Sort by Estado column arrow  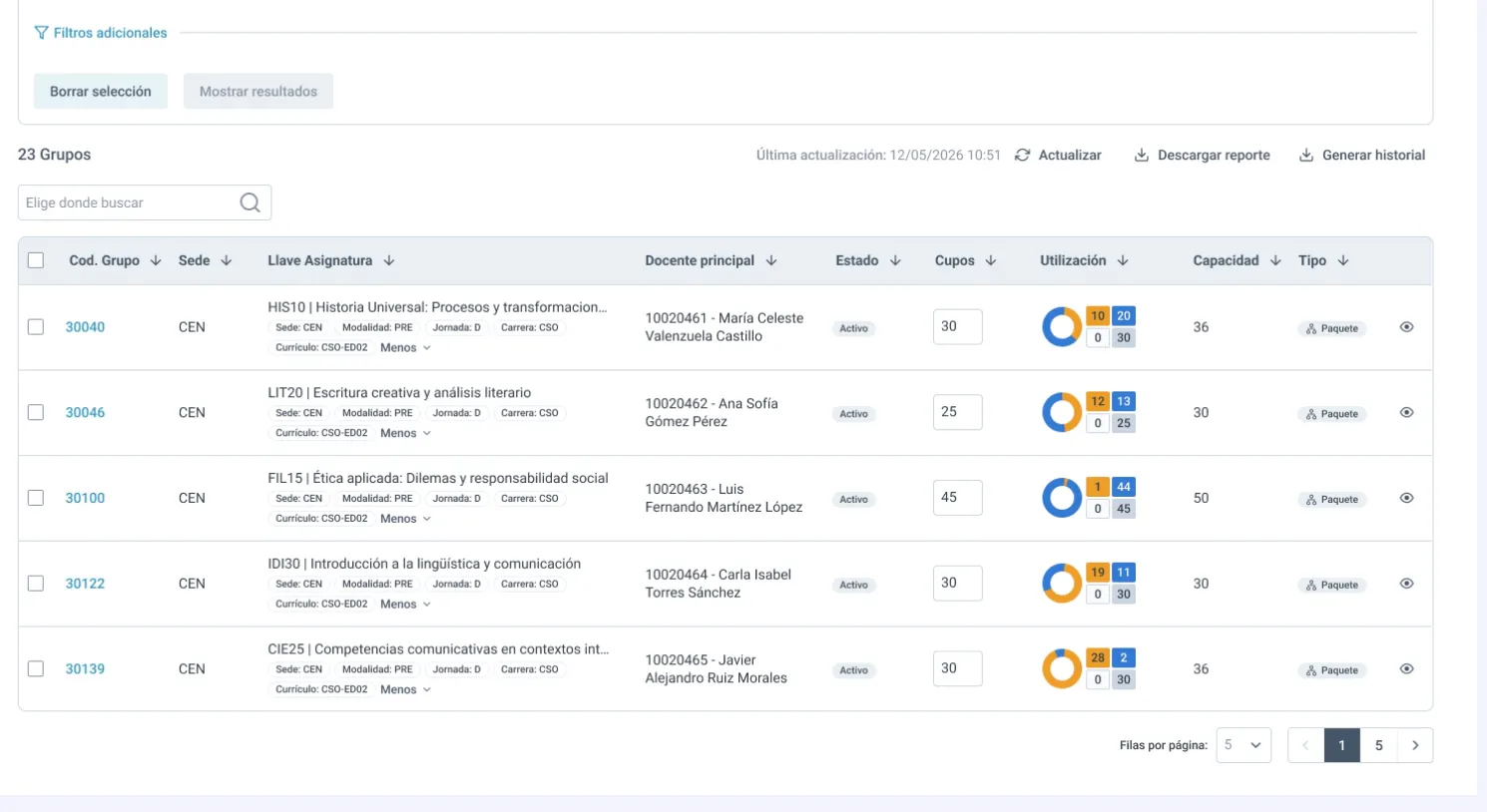click(895, 260)
